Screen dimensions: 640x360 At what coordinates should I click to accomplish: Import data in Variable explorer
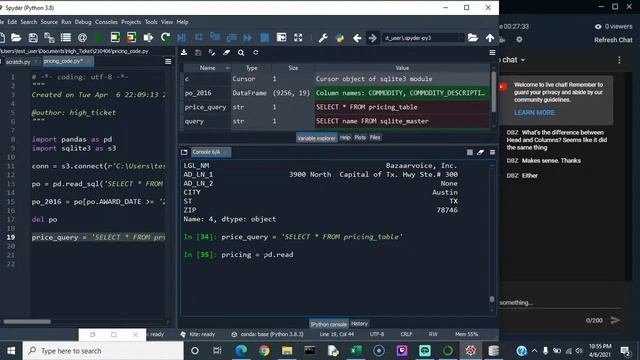pos(184,53)
